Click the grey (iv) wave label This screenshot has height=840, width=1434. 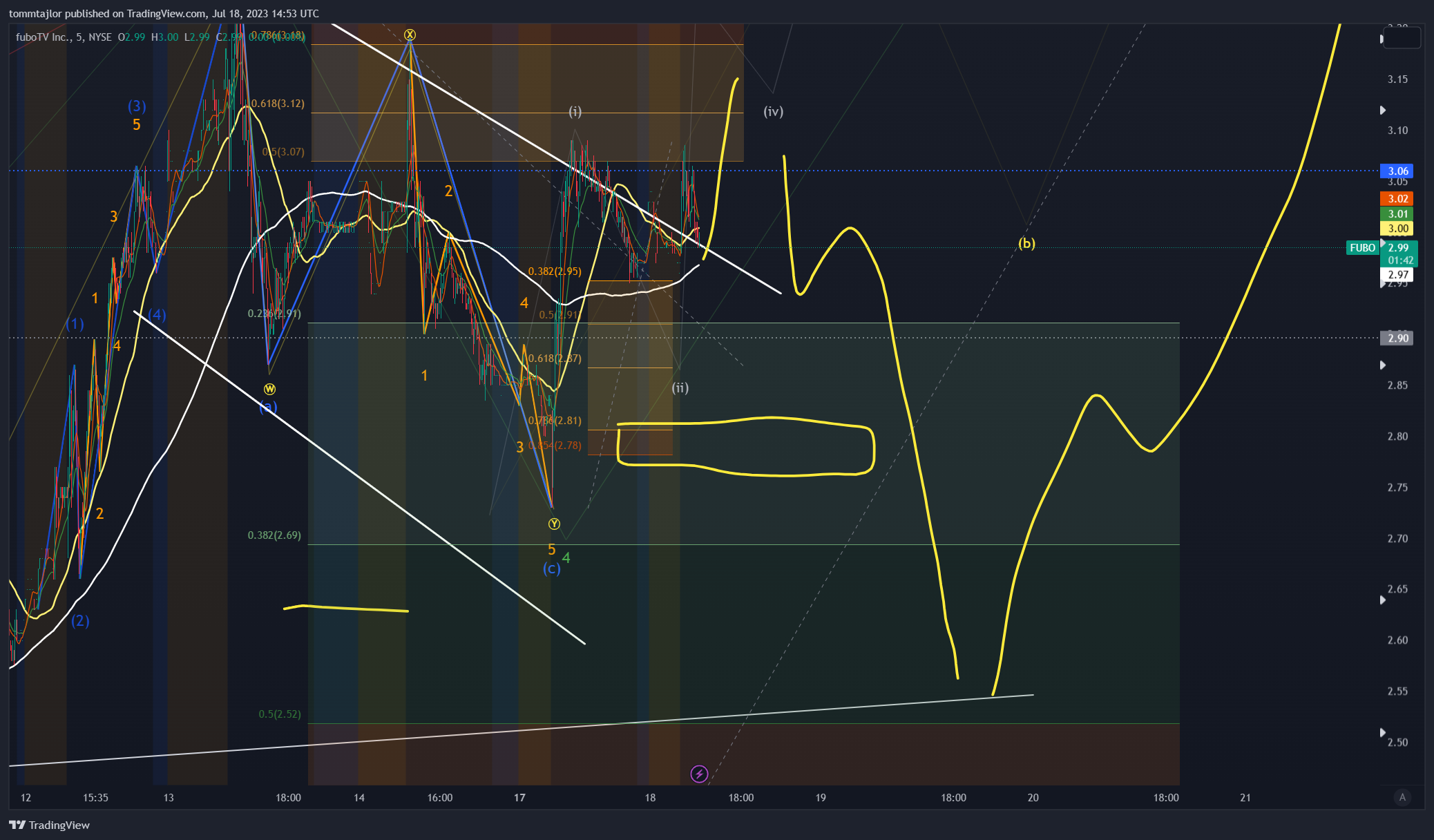(773, 111)
